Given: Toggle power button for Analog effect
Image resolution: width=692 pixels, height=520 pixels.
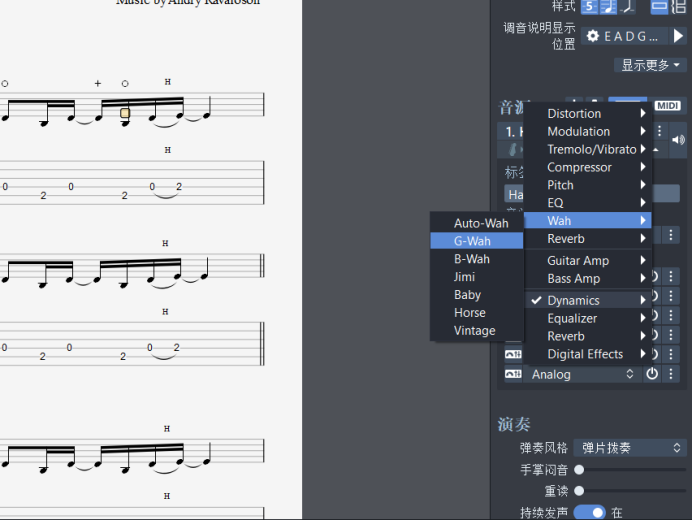Looking at the screenshot, I should pyautogui.click(x=652, y=374).
